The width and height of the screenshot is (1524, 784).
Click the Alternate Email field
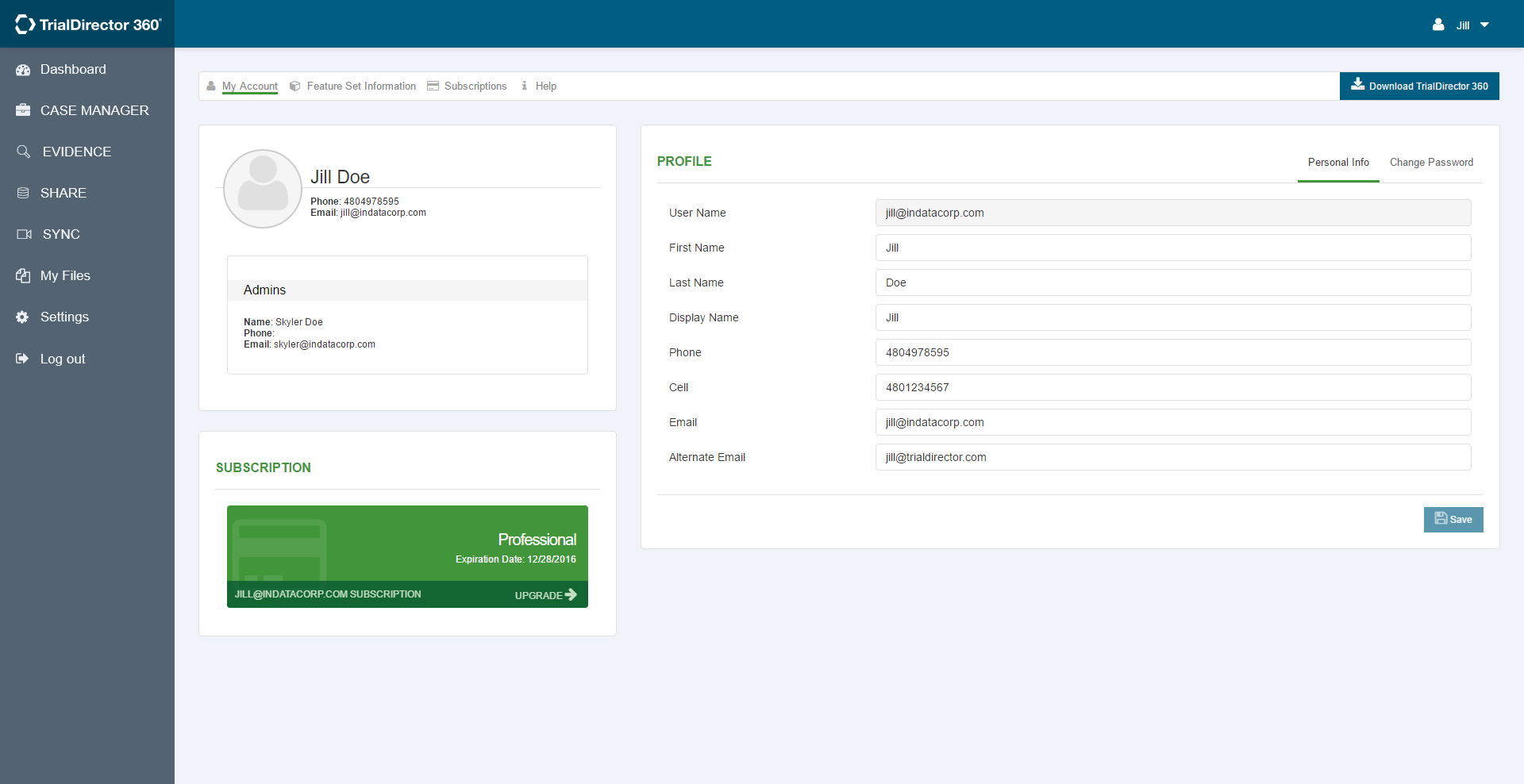click(x=1173, y=457)
